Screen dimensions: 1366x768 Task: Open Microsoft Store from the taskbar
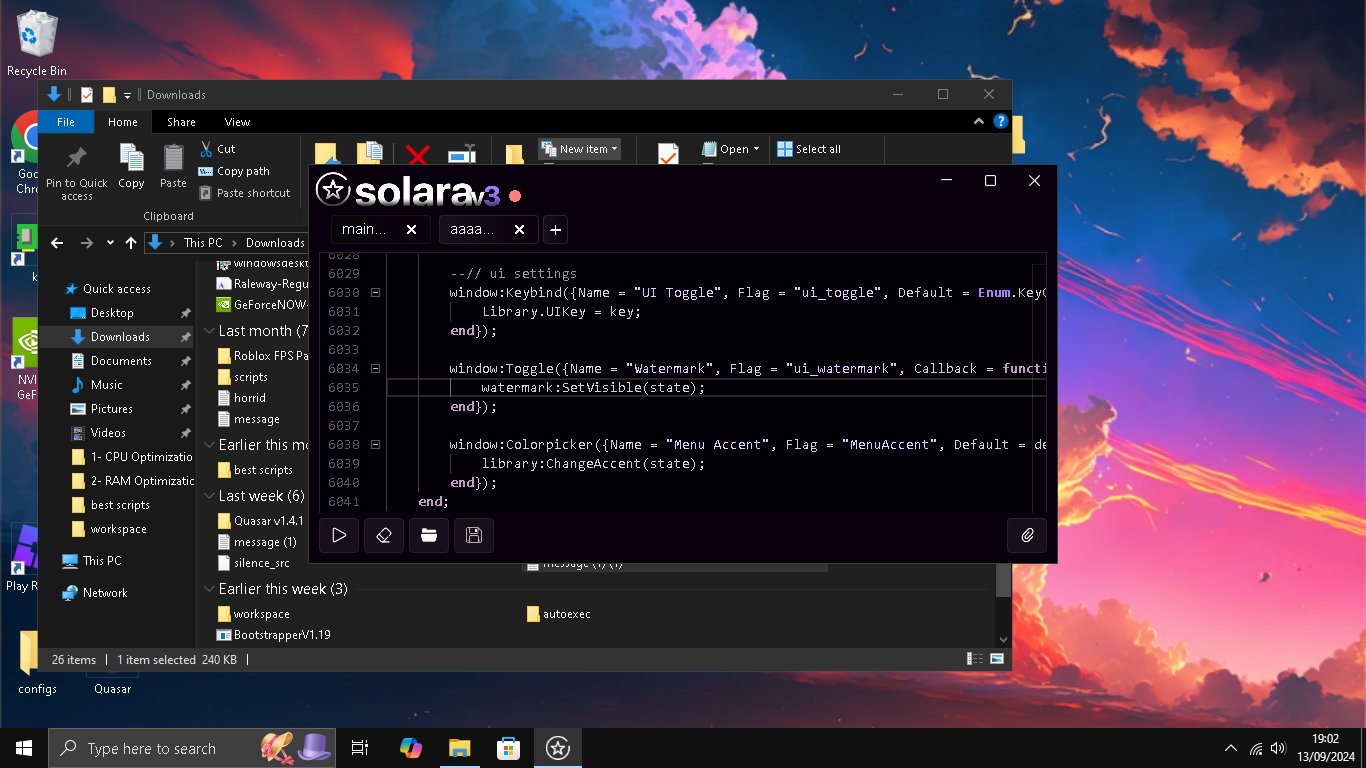[509, 748]
